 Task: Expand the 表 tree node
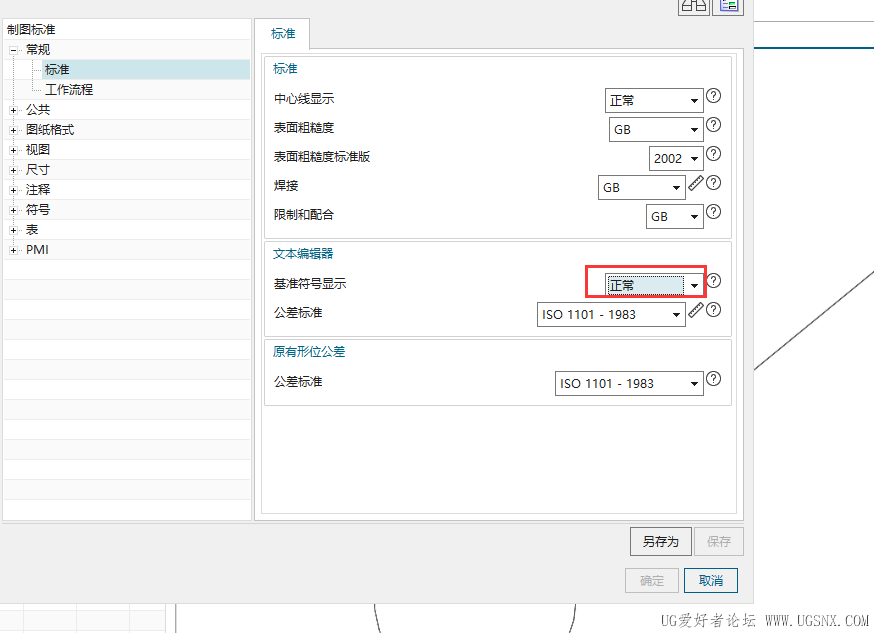[x=13, y=230]
